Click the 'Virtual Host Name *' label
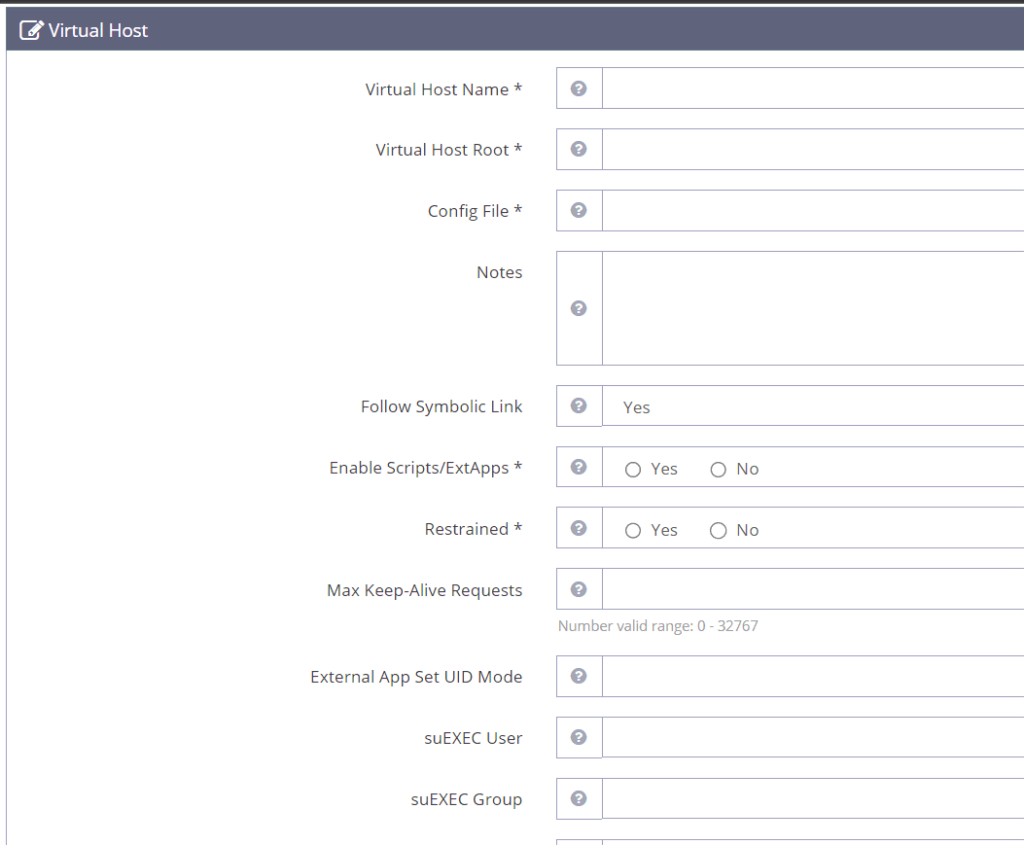 tap(443, 89)
